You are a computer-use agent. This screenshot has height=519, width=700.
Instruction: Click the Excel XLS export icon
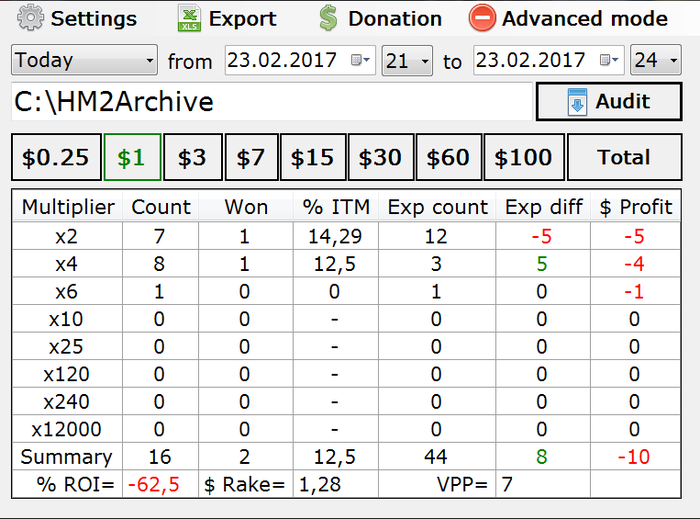[189, 18]
